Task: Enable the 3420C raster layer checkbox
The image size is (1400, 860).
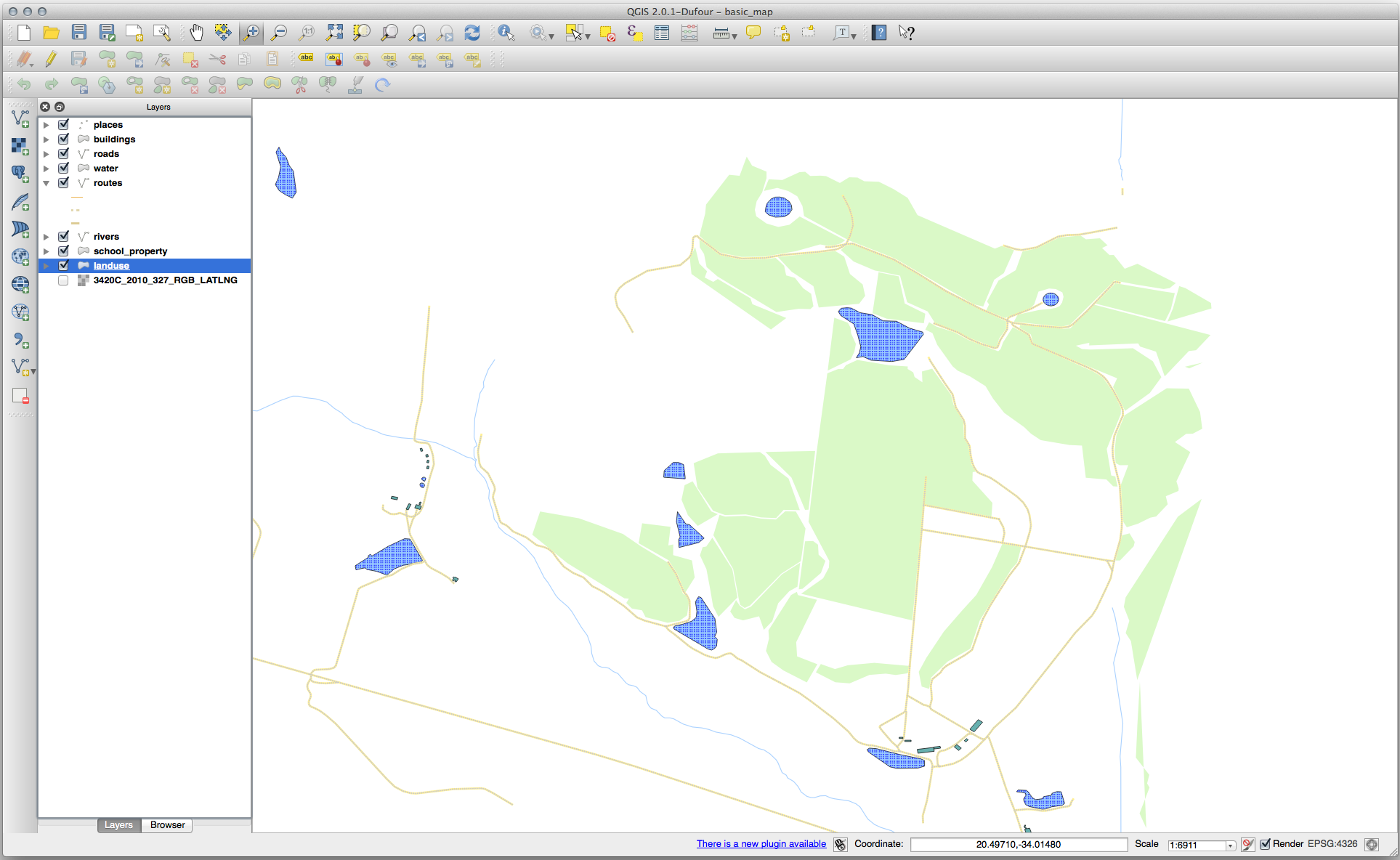Action: (x=64, y=280)
